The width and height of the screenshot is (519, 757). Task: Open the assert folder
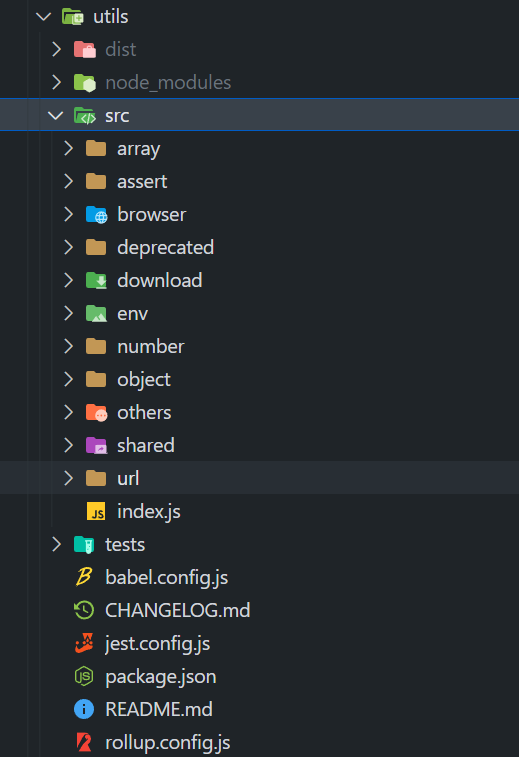[259, 182]
